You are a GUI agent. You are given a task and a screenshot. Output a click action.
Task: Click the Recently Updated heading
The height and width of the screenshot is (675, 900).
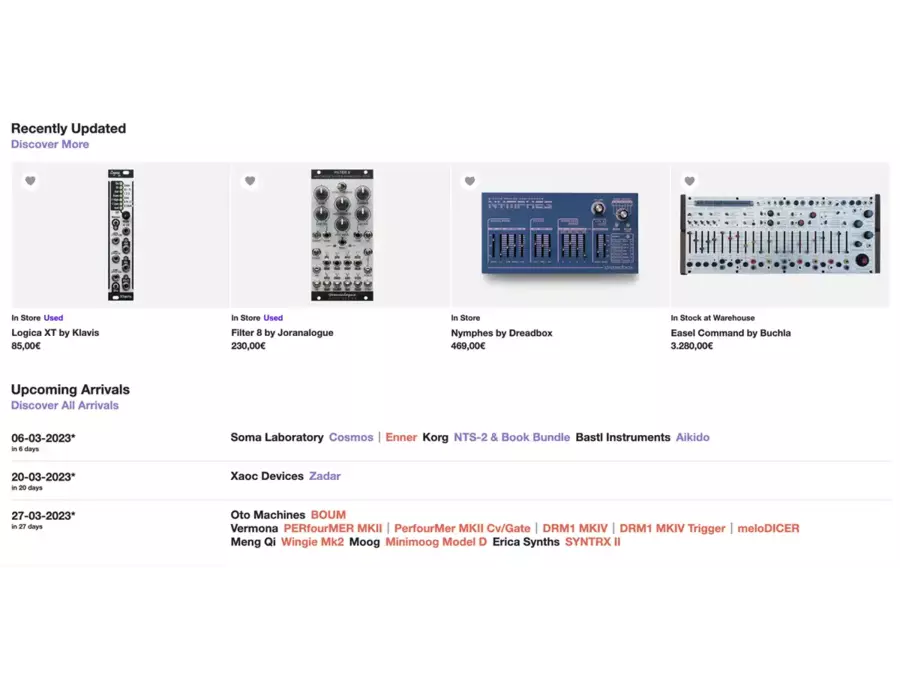point(69,128)
